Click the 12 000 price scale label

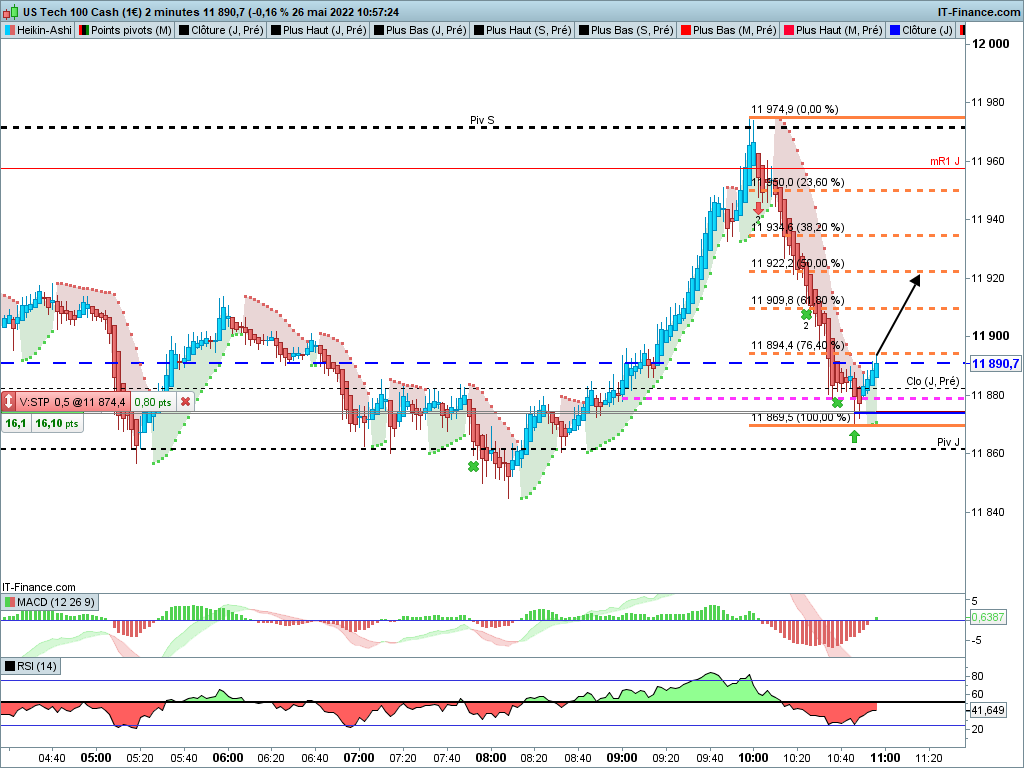pyautogui.click(x=990, y=44)
